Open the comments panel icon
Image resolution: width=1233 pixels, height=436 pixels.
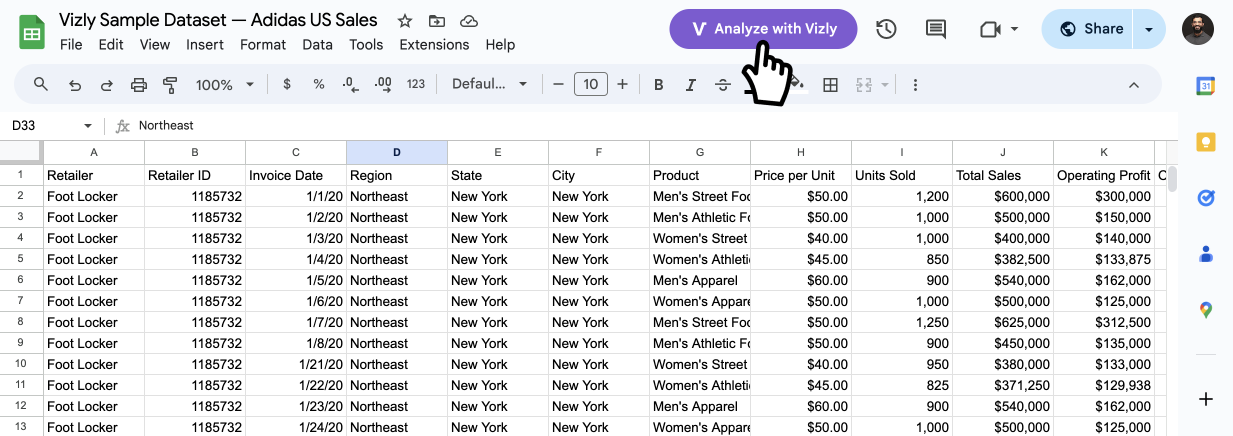tap(936, 29)
